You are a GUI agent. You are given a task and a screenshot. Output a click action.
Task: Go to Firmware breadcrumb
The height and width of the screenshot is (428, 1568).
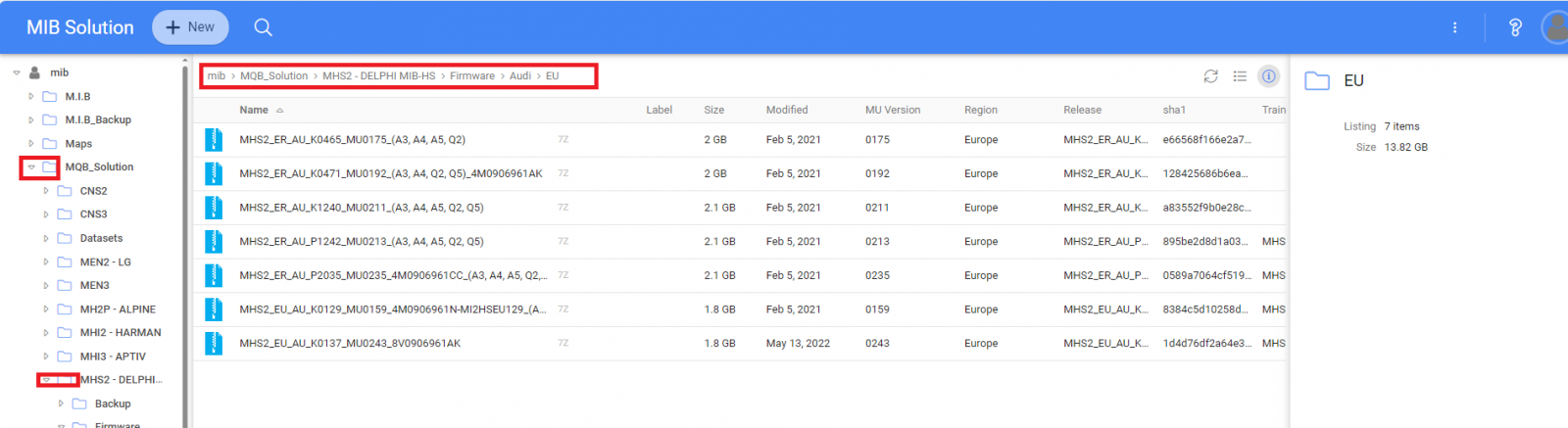(472, 75)
